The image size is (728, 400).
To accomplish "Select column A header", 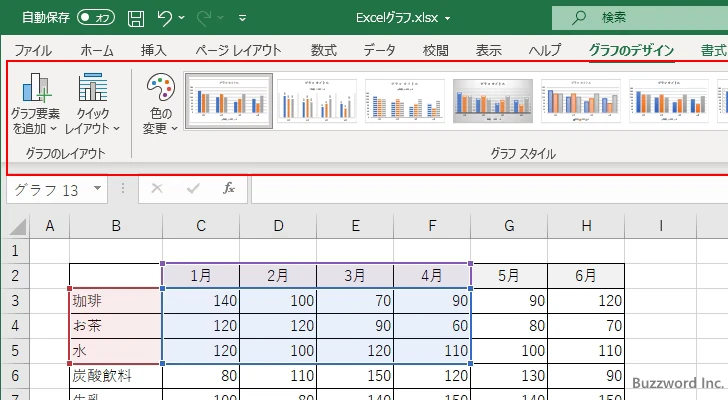I will click(50, 226).
